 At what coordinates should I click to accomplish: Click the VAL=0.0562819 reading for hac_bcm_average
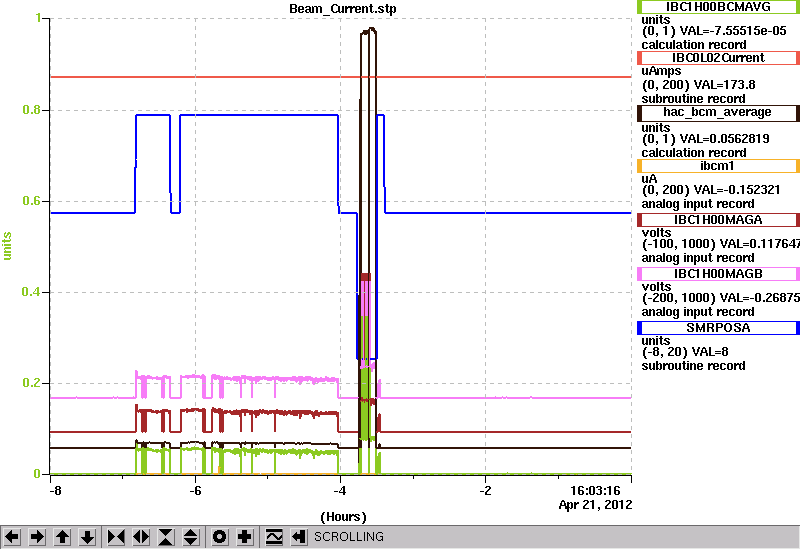pyautogui.click(x=724, y=139)
